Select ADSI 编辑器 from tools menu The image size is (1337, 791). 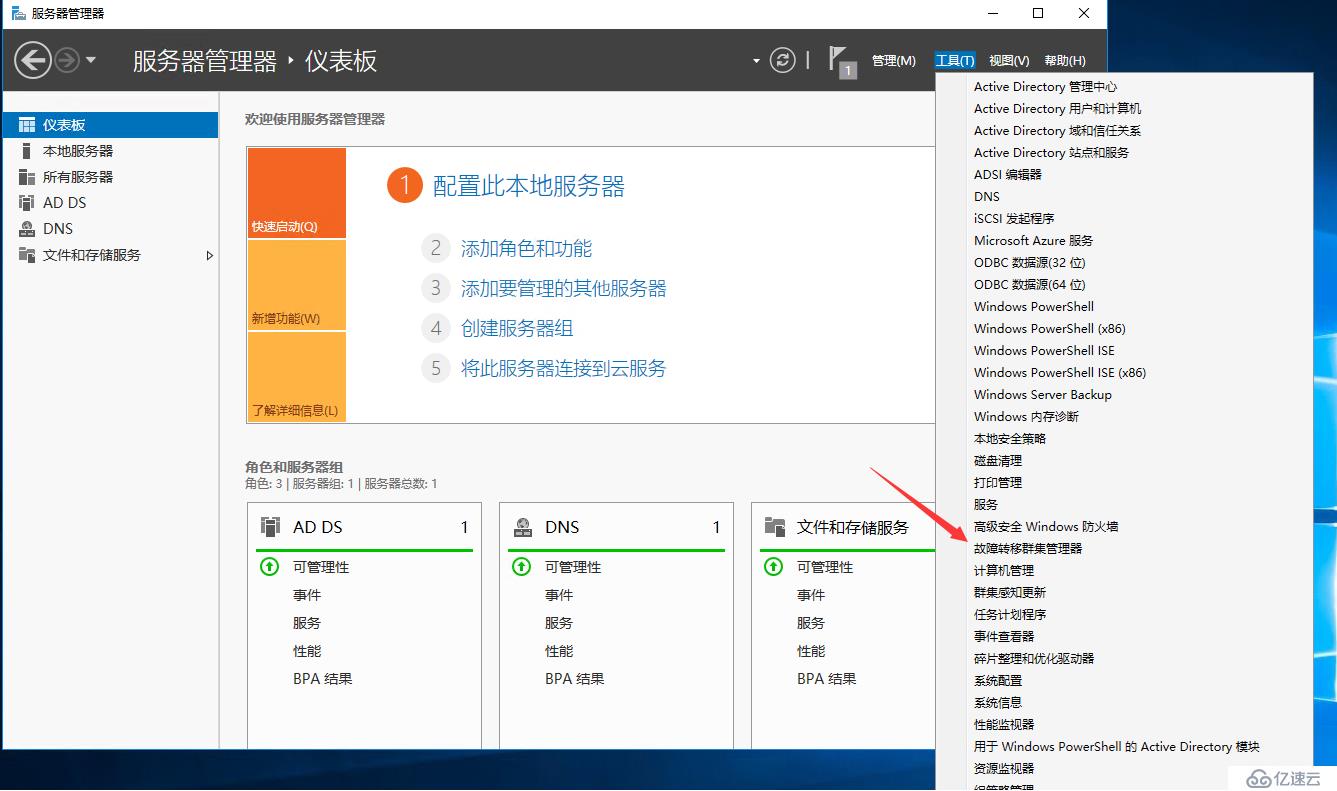[x=1008, y=175]
